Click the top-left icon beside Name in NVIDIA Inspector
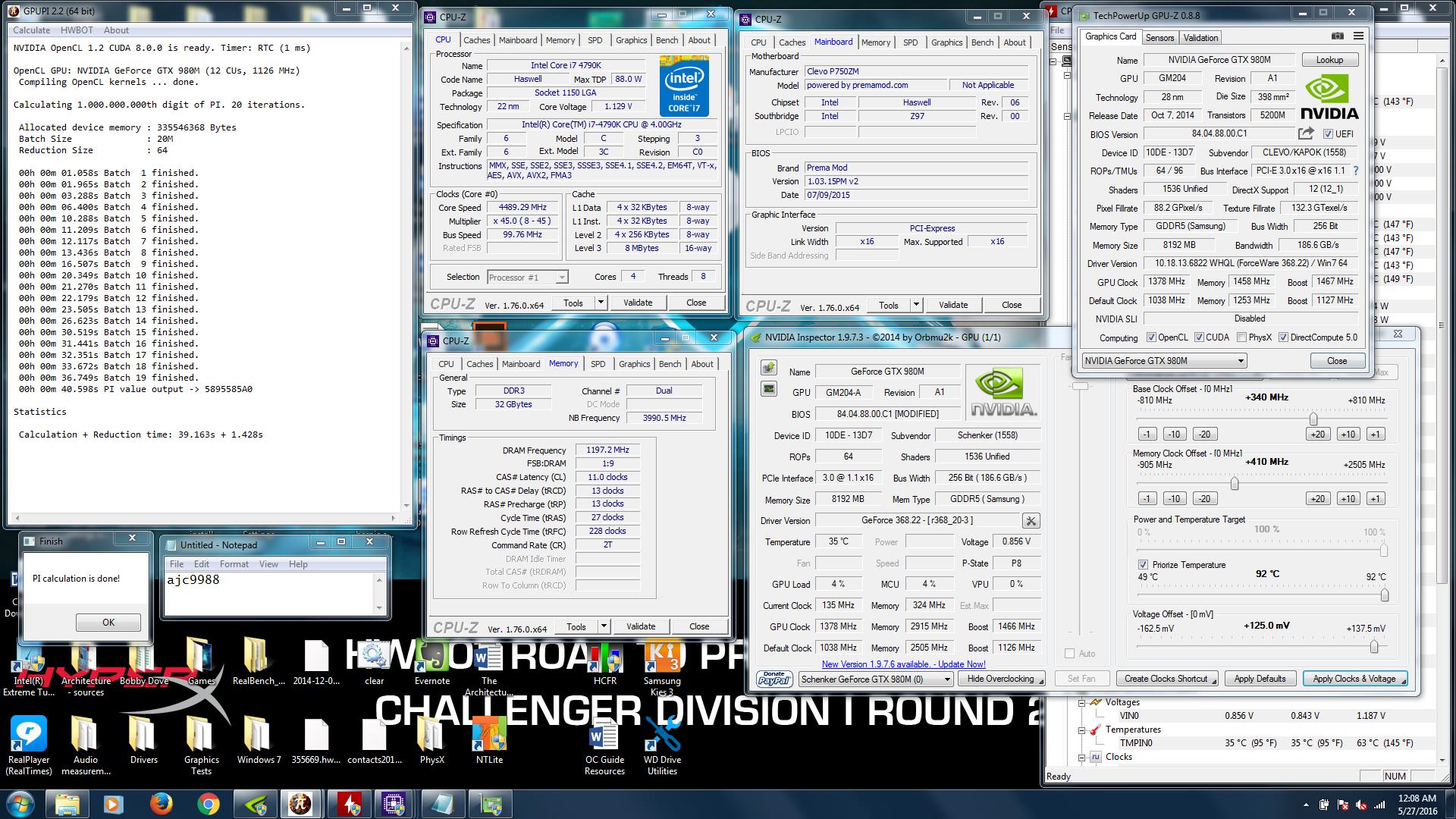Image resolution: width=1456 pixels, height=819 pixels. tap(769, 368)
